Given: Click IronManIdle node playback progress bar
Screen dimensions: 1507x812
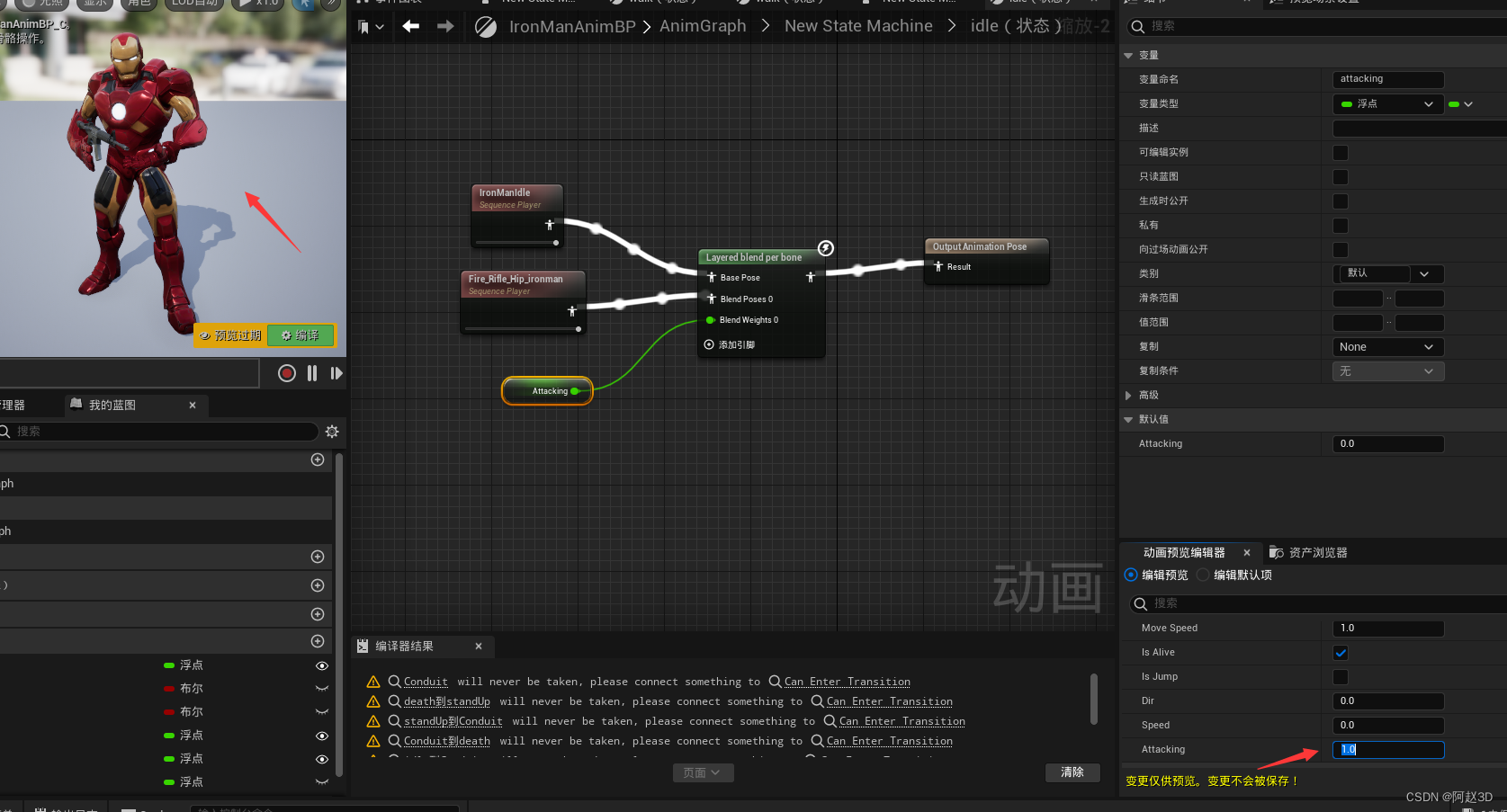Looking at the screenshot, I should pos(516,243).
